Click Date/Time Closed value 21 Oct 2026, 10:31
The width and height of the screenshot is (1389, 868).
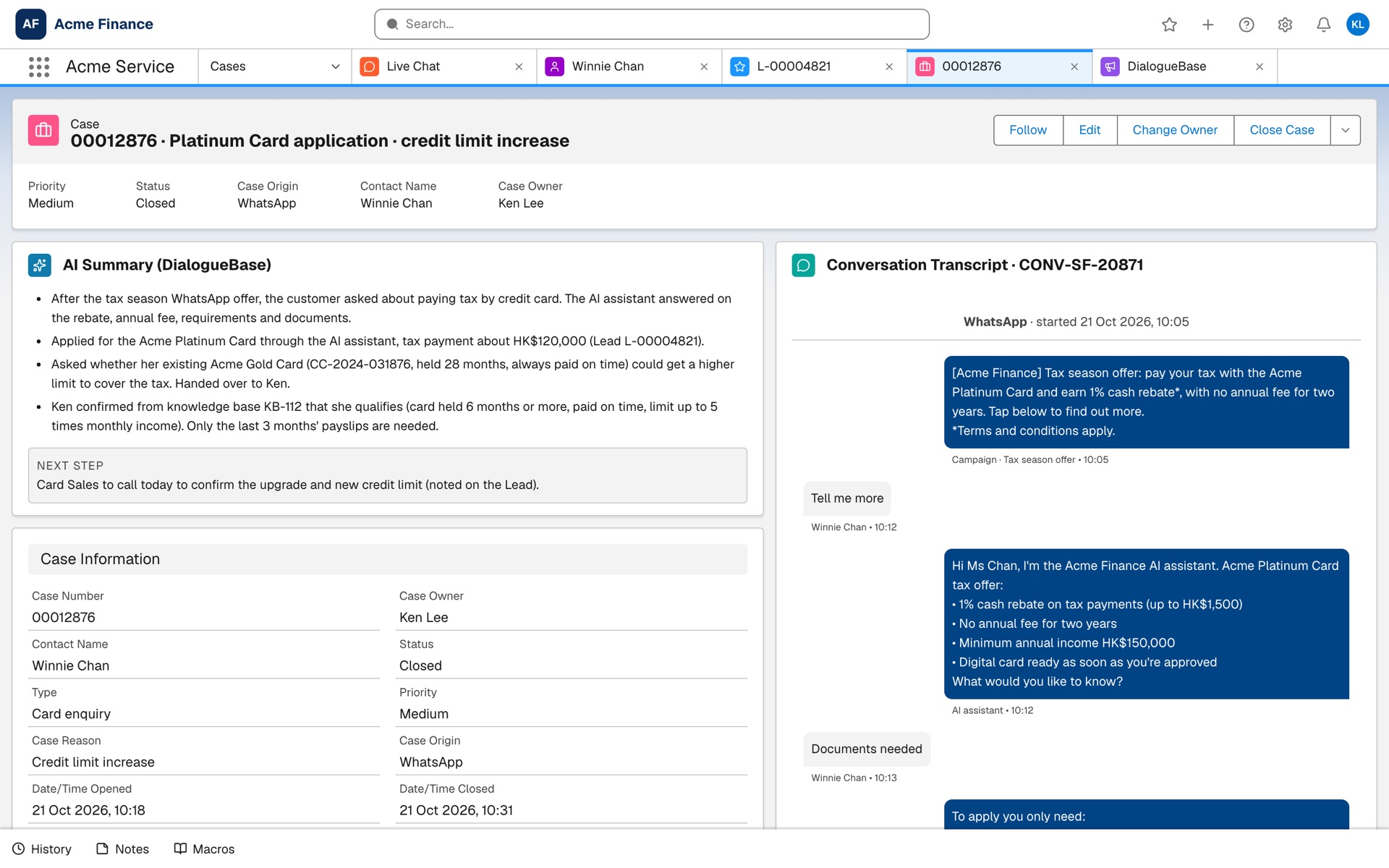tap(456, 810)
